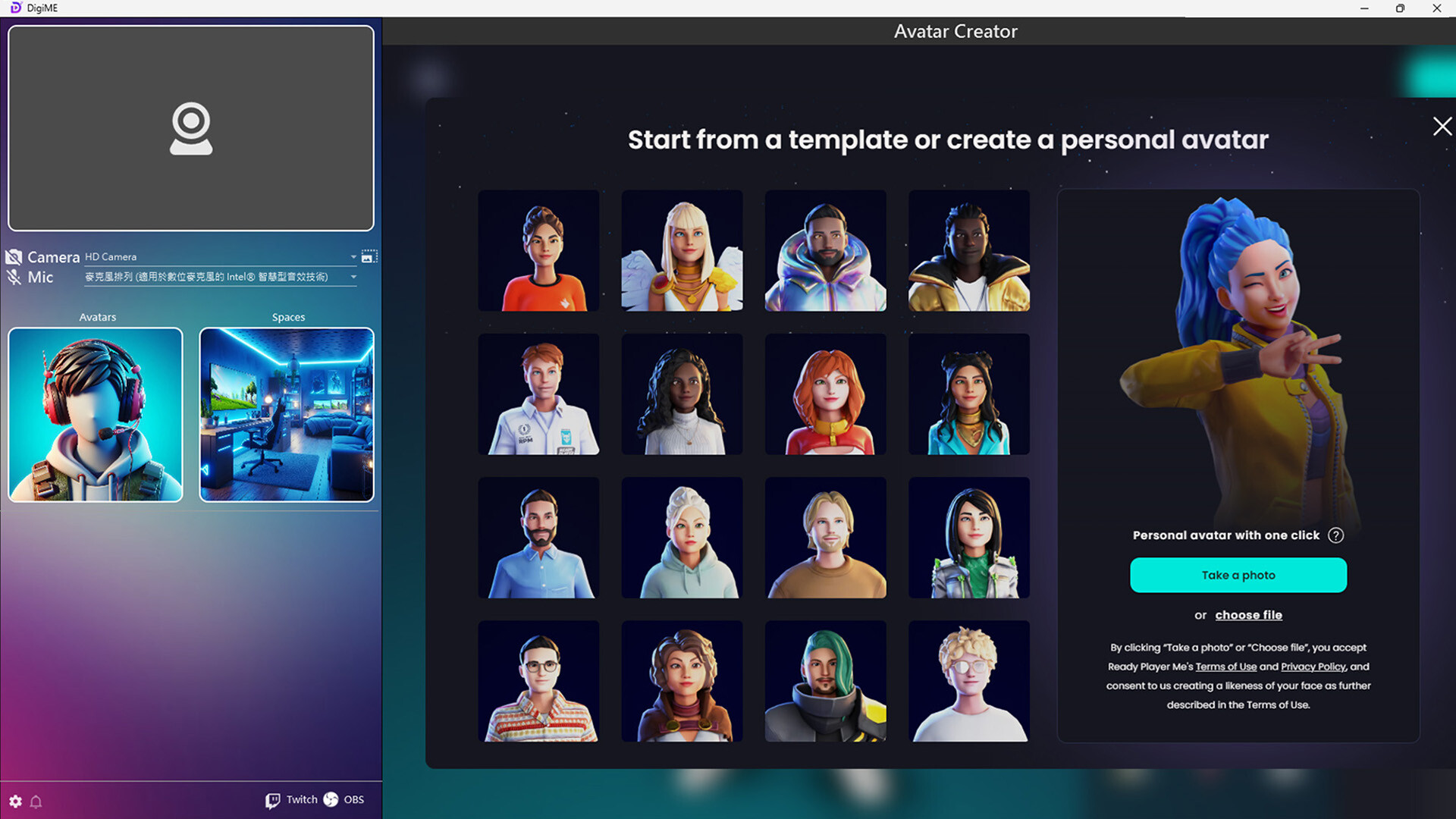Open help for Personal avatar with one click
This screenshot has height=819, width=1456.
[x=1335, y=535]
